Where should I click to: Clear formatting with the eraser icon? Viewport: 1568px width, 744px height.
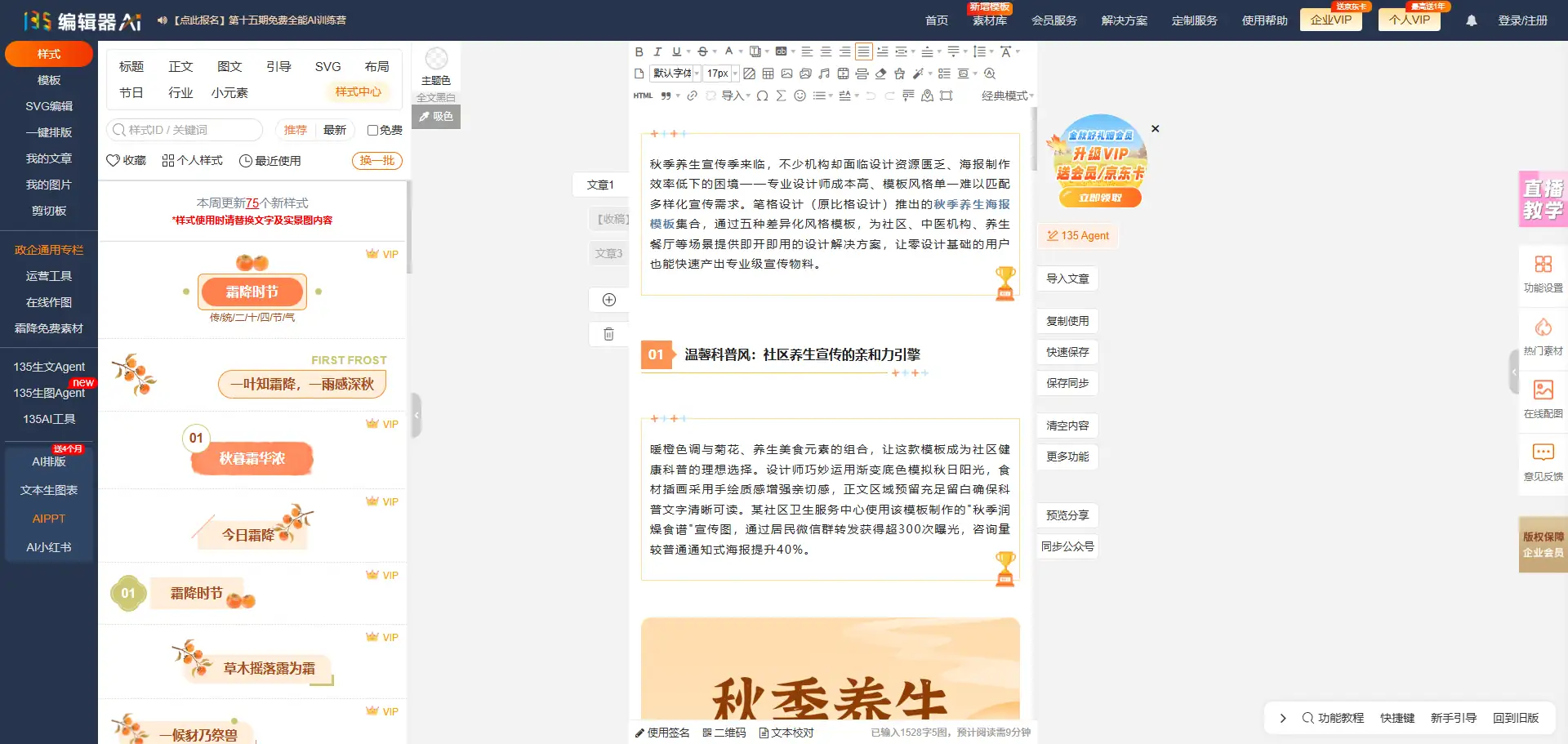(880, 74)
